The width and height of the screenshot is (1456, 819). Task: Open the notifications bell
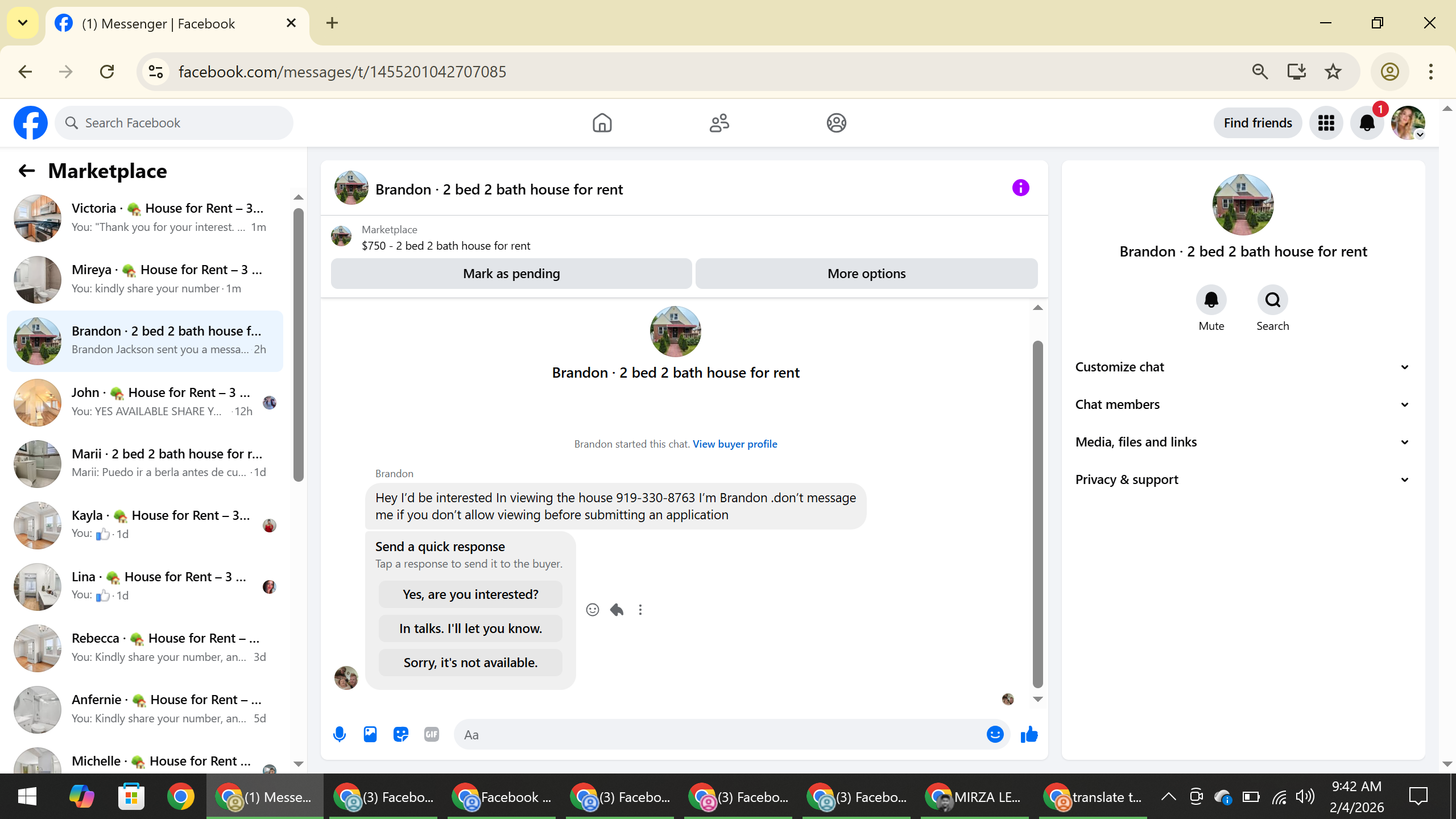click(1367, 123)
